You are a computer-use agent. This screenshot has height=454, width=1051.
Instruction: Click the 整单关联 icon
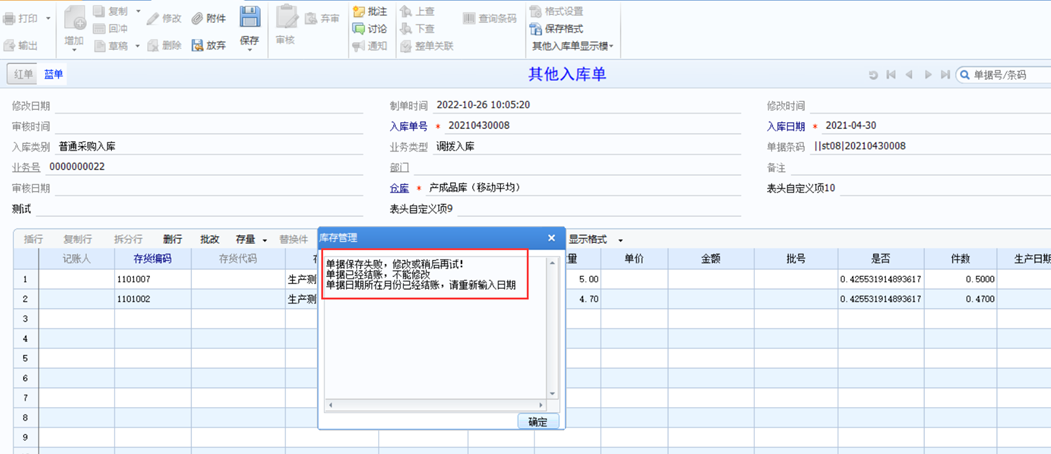pos(406,46)
